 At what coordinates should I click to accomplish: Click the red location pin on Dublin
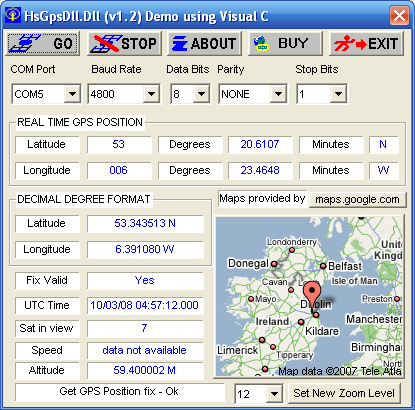[x=312, y=295]
